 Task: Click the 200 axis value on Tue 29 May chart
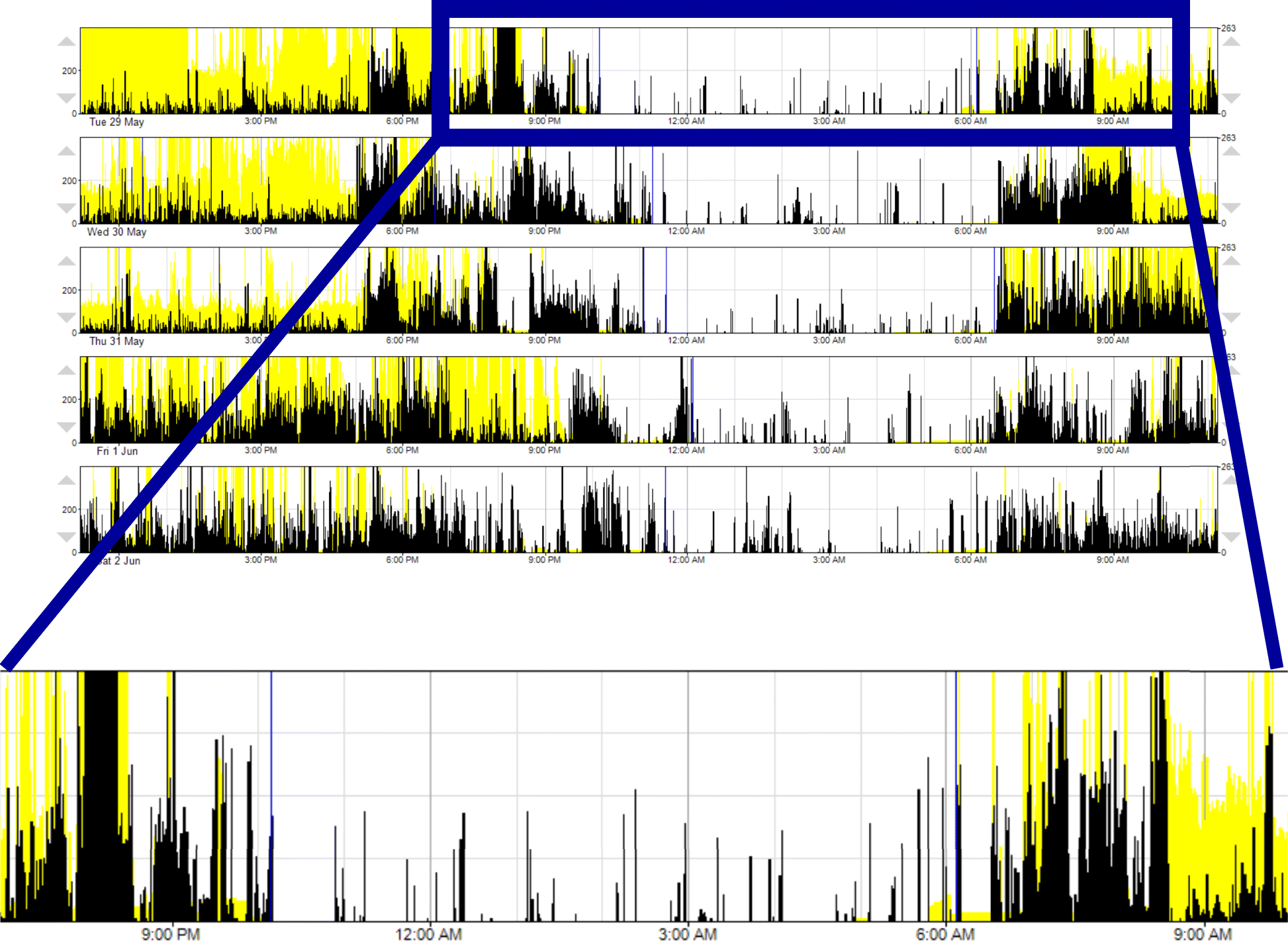[69, 71]
